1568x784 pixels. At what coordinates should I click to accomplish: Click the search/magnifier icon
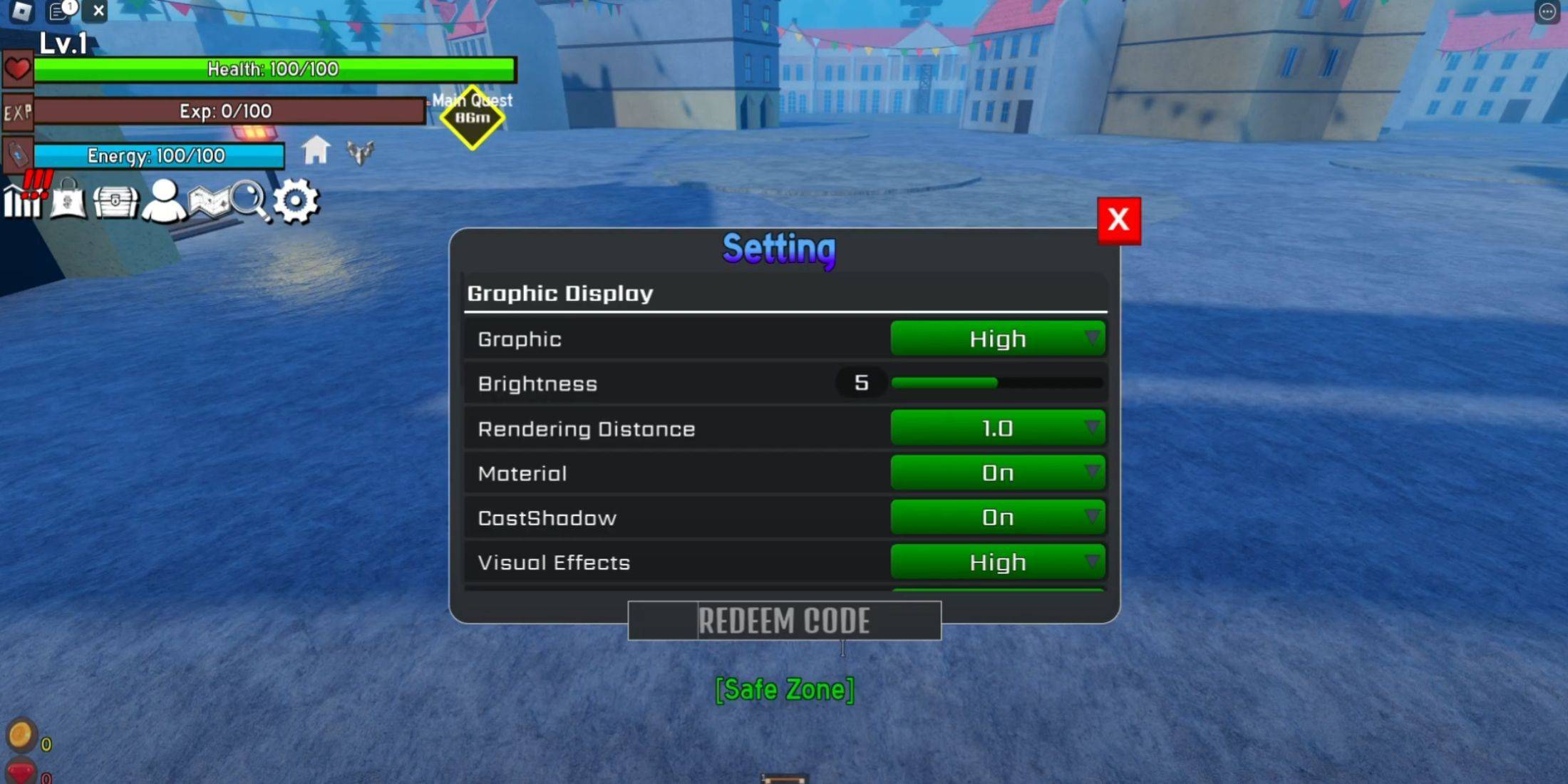click(249, 199)
